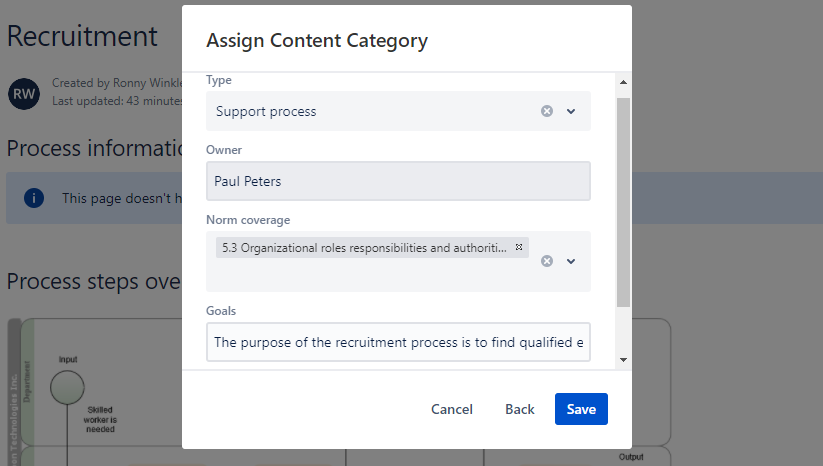The height and width of the screenshot is (466, 823).
Task: Expand the Type dropdown chevron
Action: (571, 111)
